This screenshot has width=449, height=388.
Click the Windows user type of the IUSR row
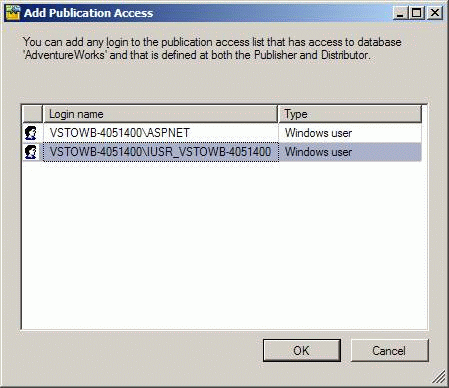(x=318, y=152)
